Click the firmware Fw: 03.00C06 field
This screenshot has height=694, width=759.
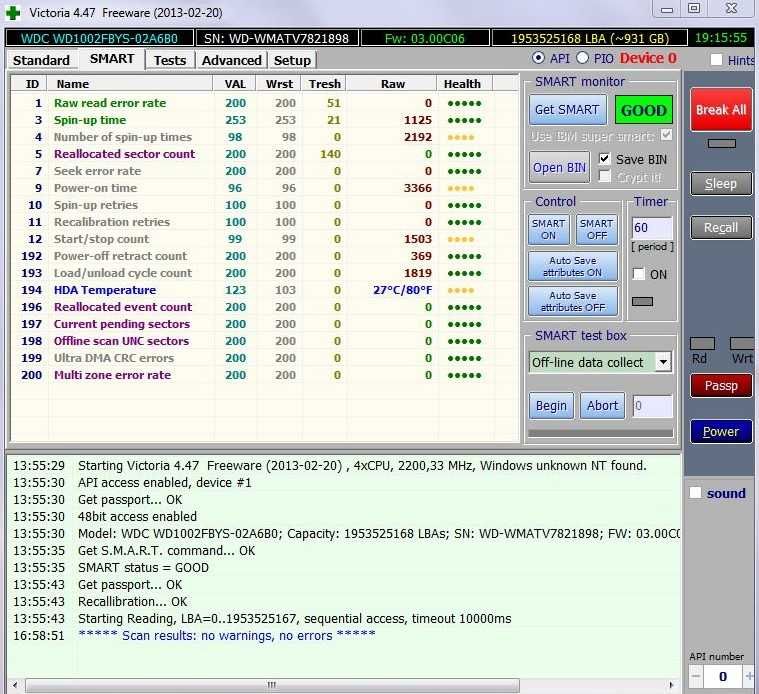click(425, 38)
